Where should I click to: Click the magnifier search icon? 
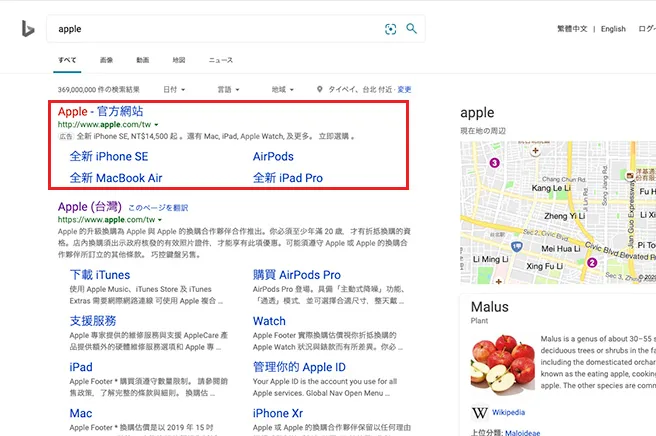click(412, 28)
